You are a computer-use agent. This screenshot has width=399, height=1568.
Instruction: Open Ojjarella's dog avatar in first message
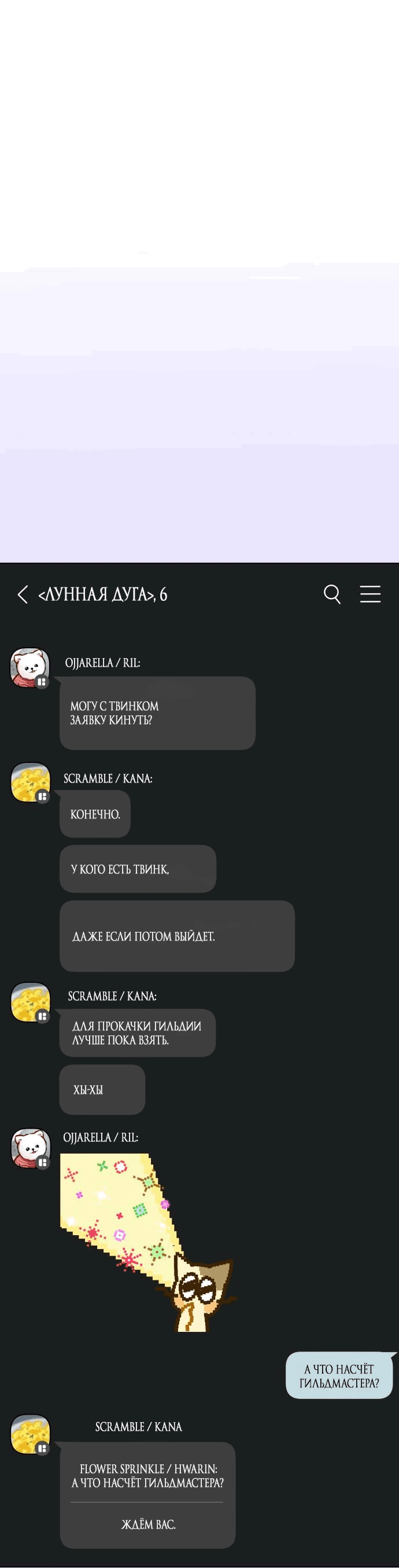(x=30, y=668)
